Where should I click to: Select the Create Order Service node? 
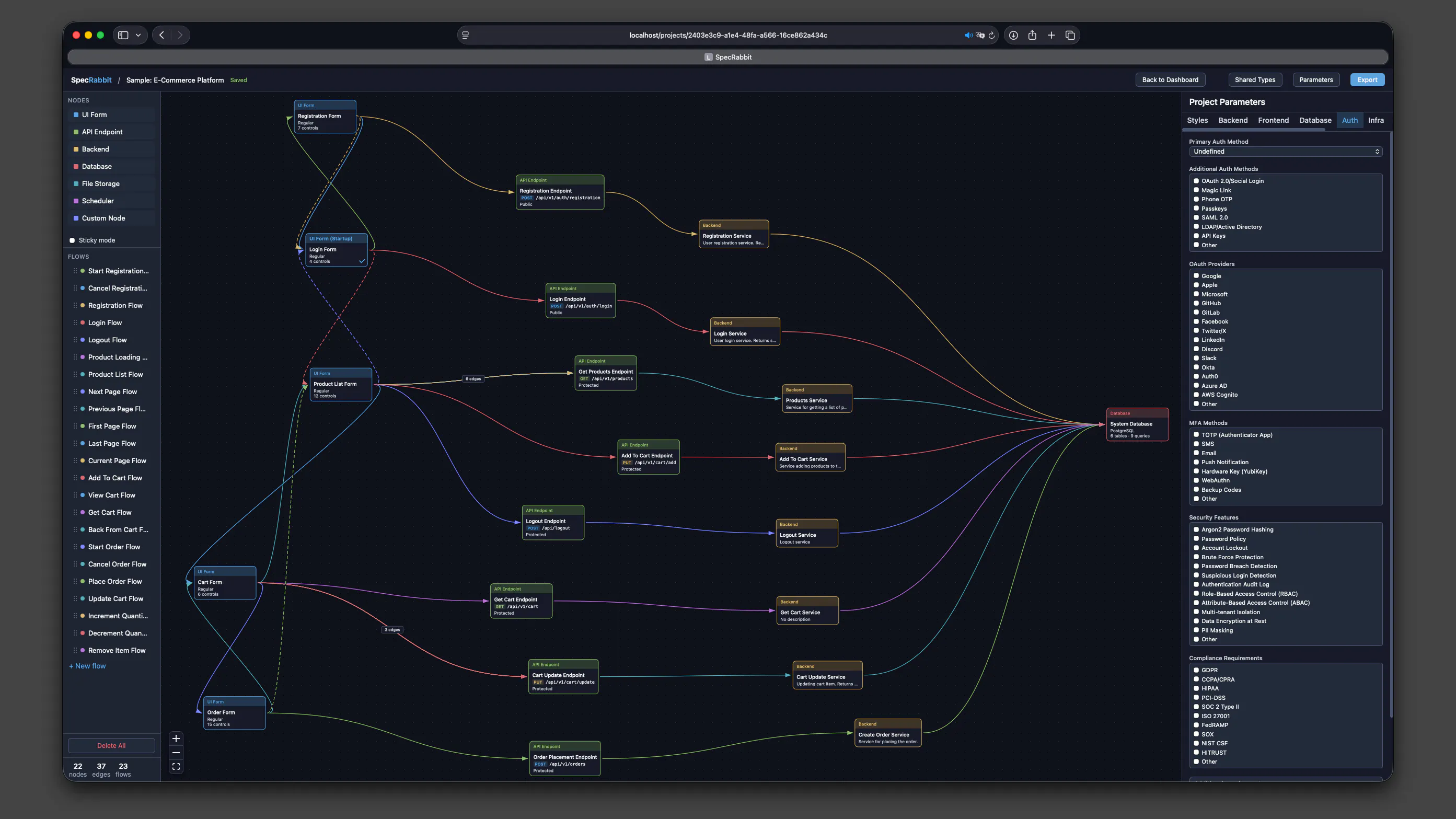pyautogui.click(x=888, y=733)
